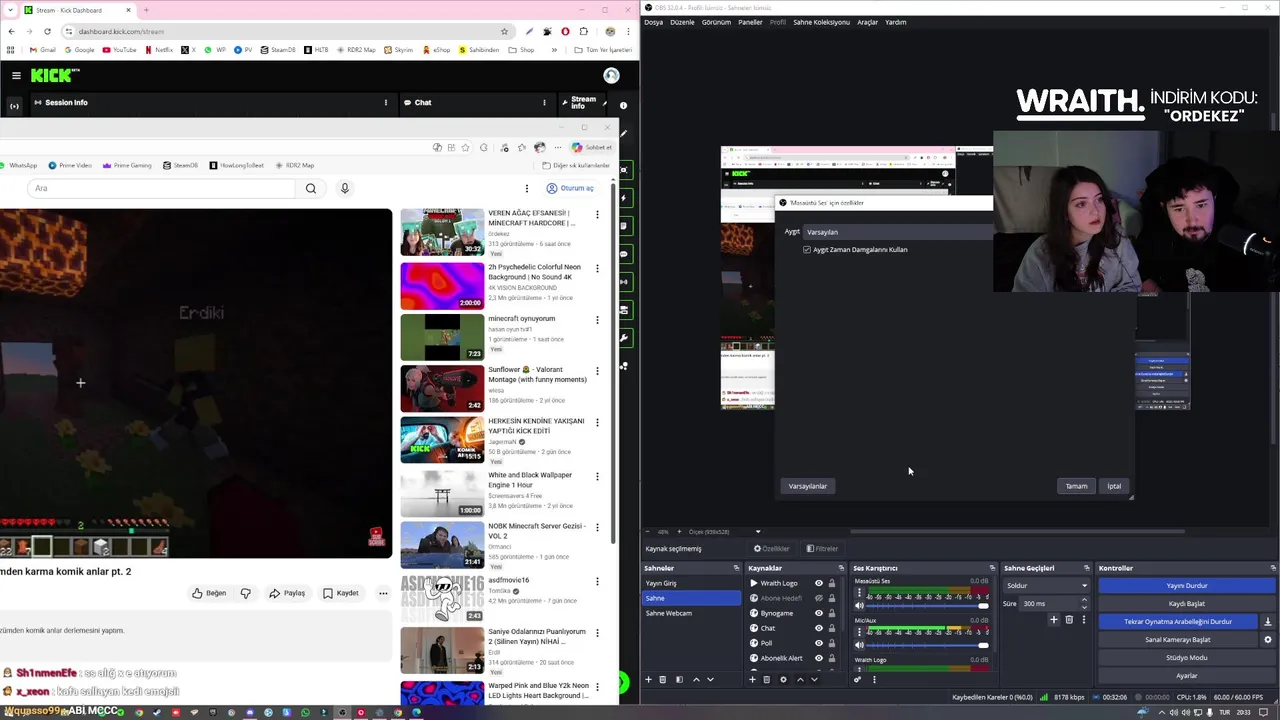Open YouTube settings three-dot menu
Image resolution: width=1280 pixels, height=720 pixels.
click(527, 188)
